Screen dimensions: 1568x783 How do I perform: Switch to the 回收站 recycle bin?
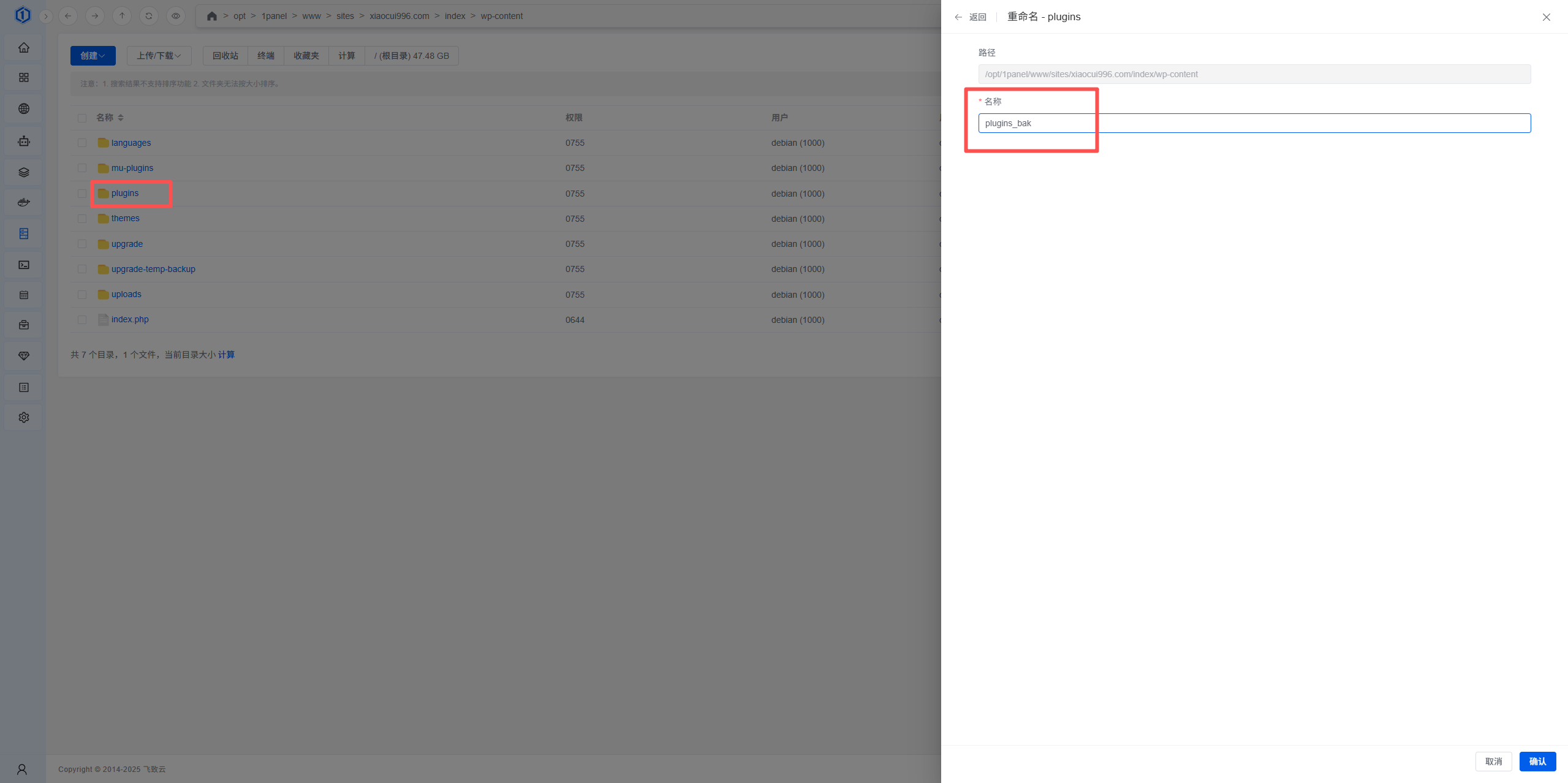click(x=224, y=56)
